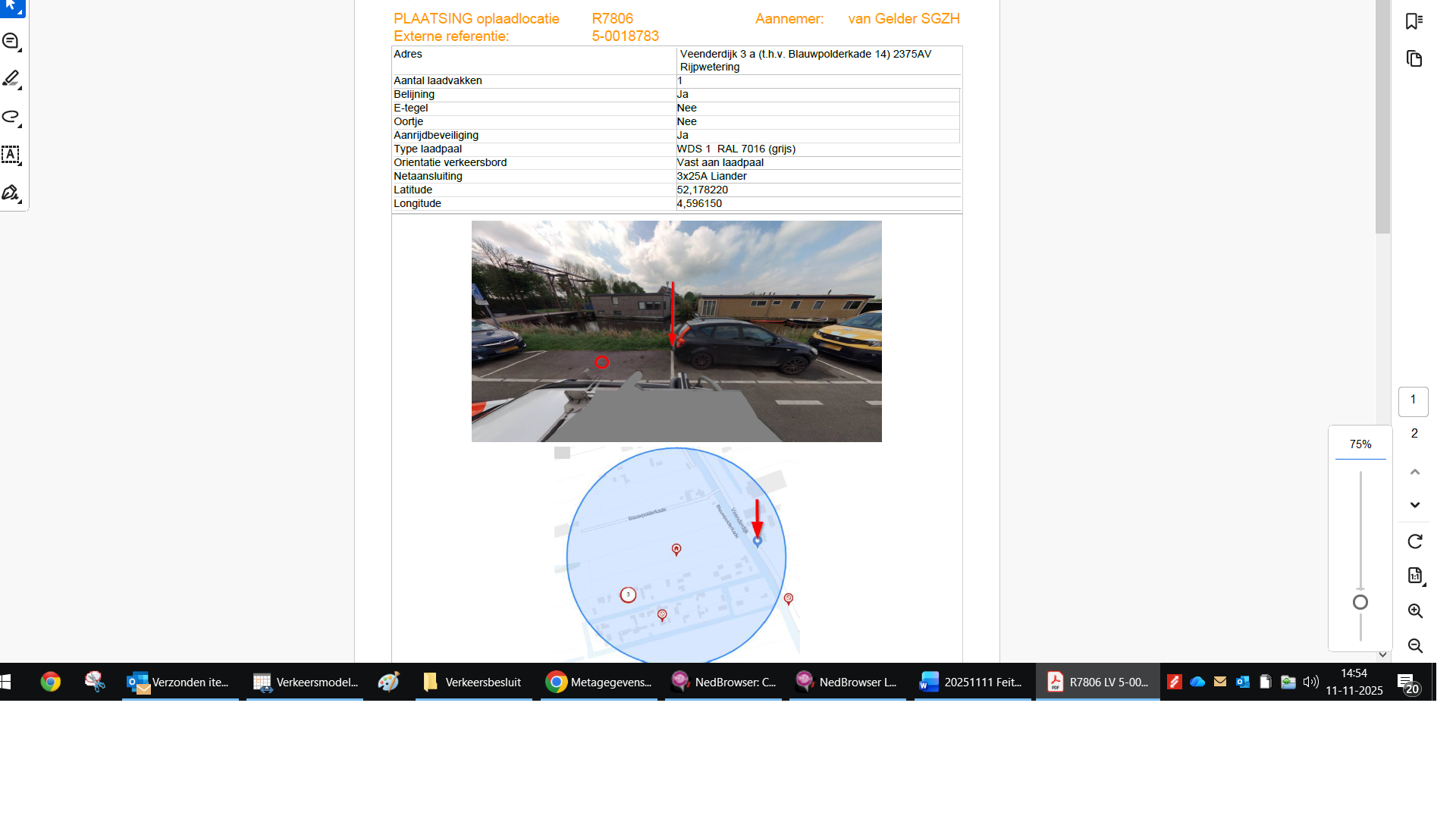The height and width of the screenshot is (819, 1456).
Task: Open the page thumbnails copy icon
Action: (1414, 59)
